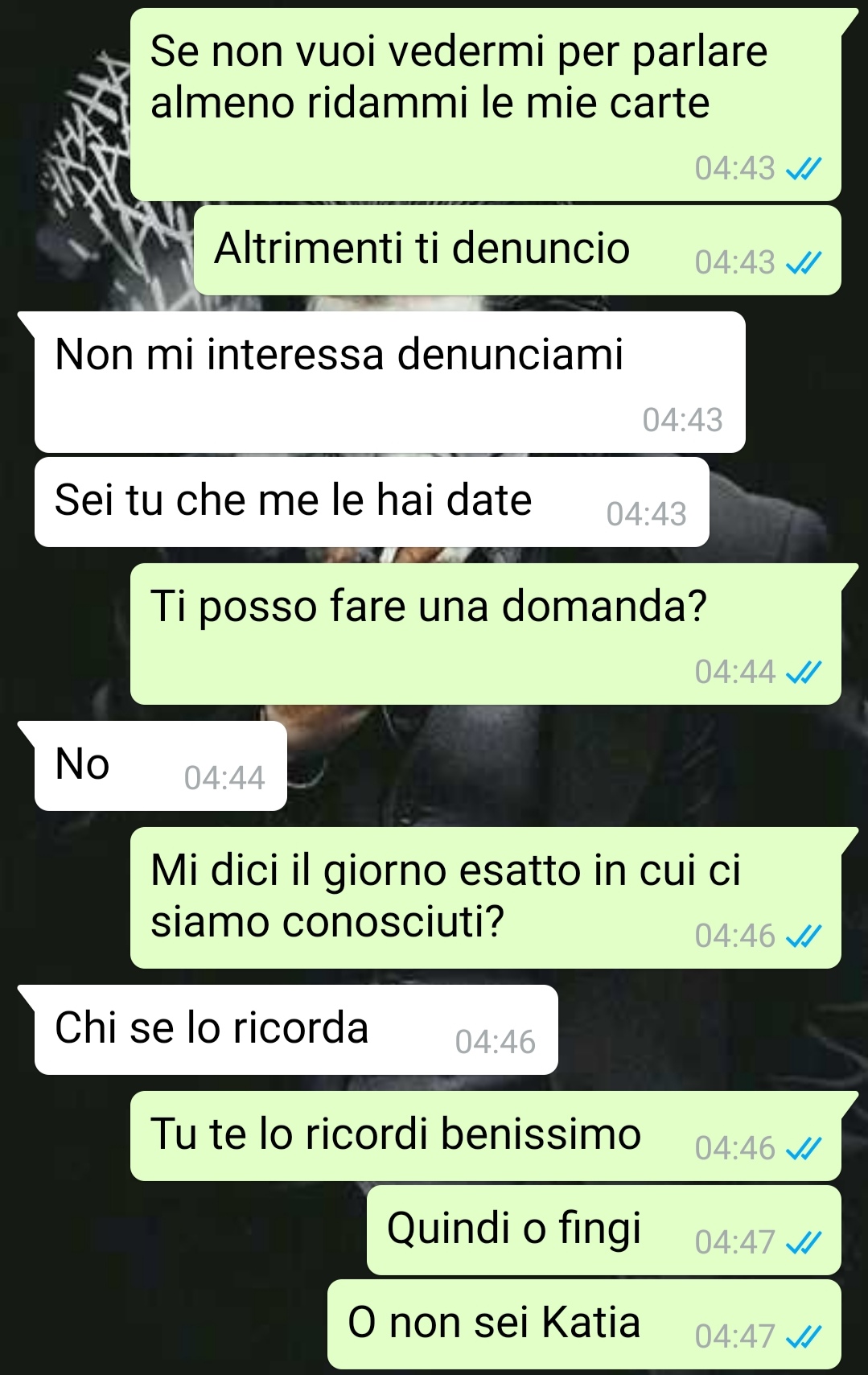Click read ticks on 'Tu te lo ricordi benissimo'
This screenshot has height=1375, width=868.
coord(803,1149)
